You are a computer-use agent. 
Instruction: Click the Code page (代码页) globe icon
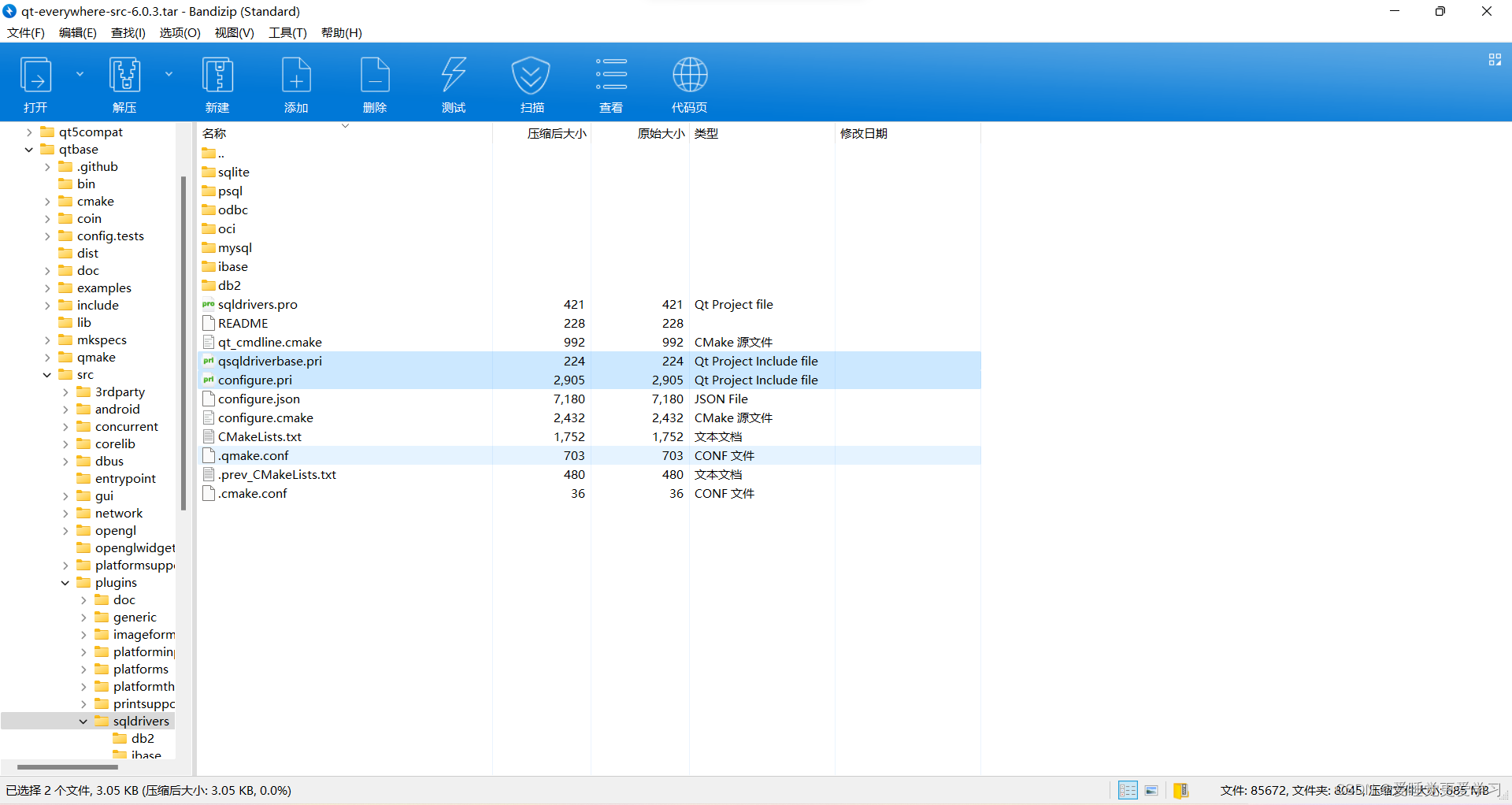tap(690, 76)
